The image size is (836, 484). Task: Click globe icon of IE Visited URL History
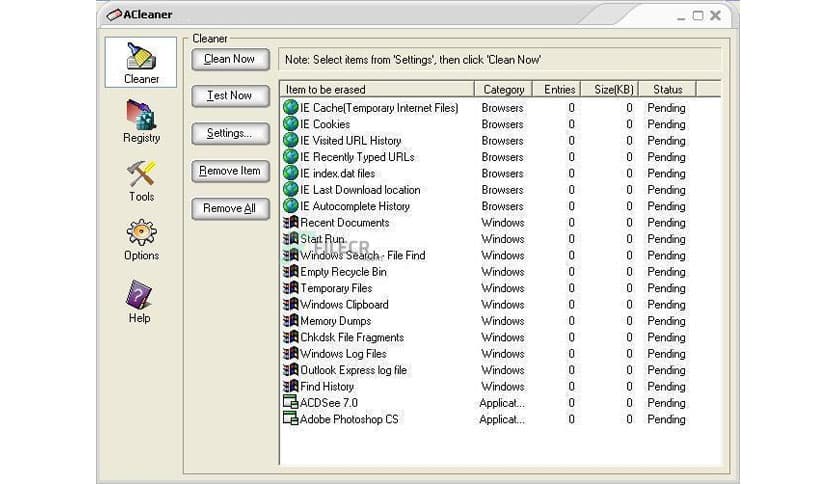(x=291, y=140)
